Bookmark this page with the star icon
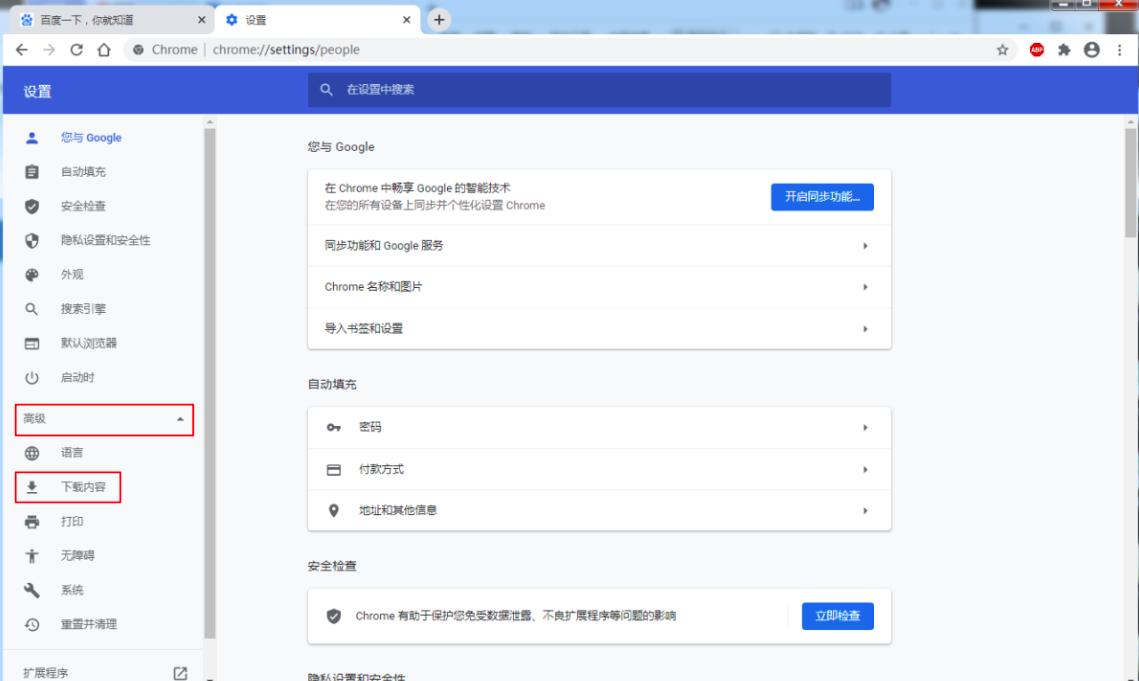 [1002, 49]
